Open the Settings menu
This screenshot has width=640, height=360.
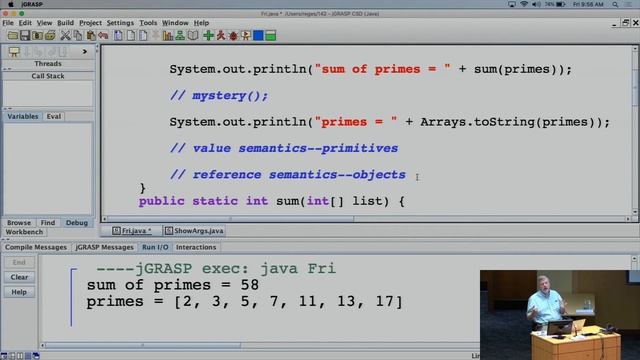(x=120, y=23)
